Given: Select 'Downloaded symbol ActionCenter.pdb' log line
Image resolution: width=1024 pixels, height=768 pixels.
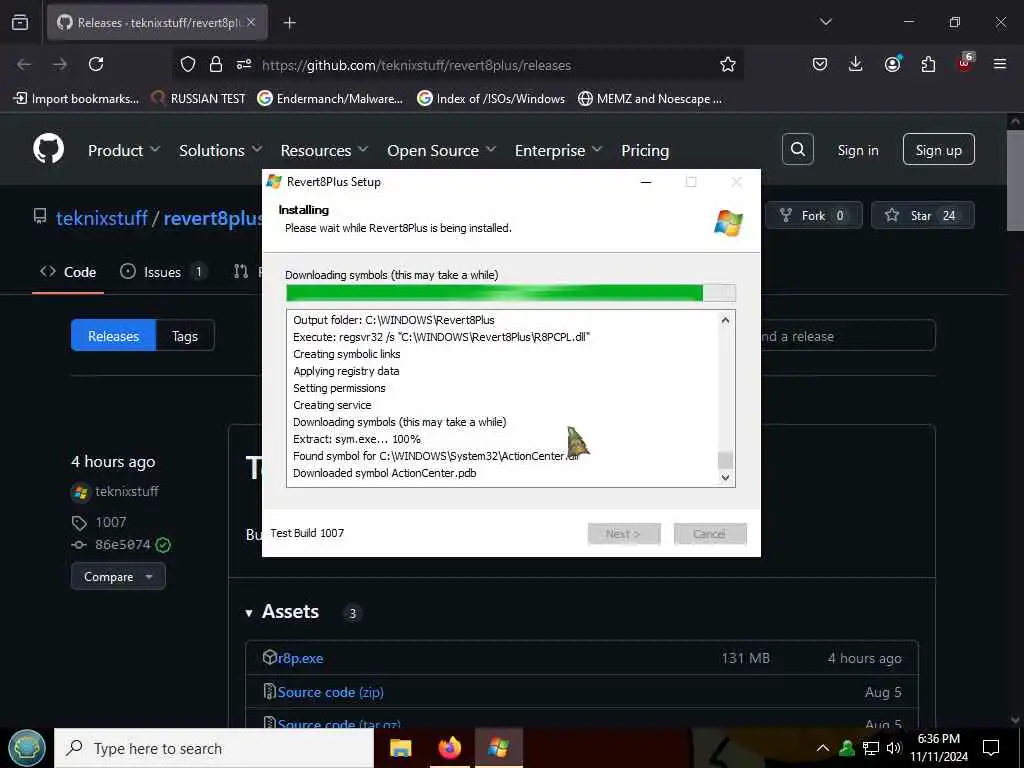Looking at the screenshot, I should tap(385, 473).
